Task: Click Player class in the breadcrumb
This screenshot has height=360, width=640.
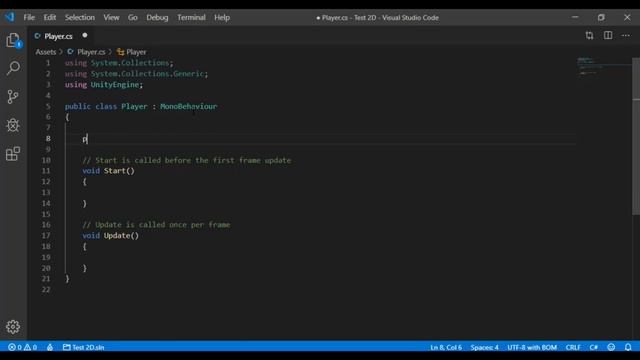Action: click(x=131, y=52)
